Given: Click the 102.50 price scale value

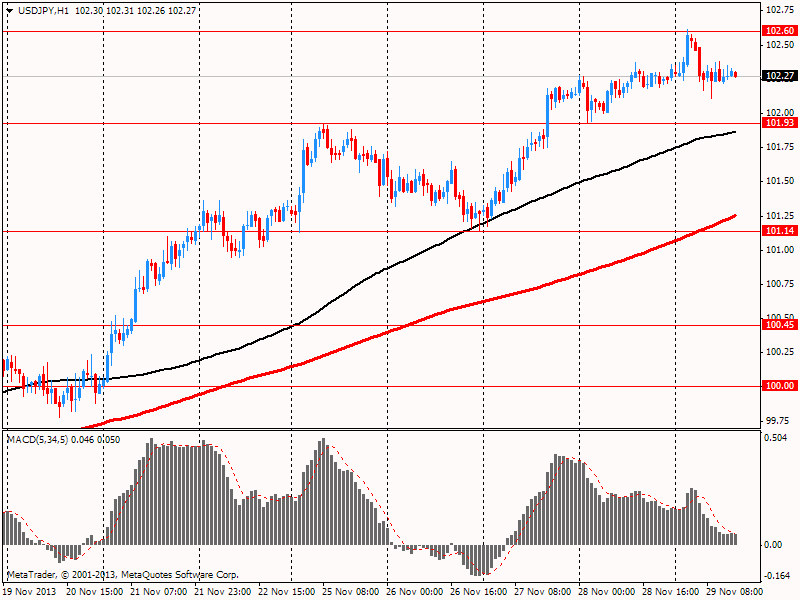Looking at the screenshot, I should pyautogui.click(x=780, y=44).
